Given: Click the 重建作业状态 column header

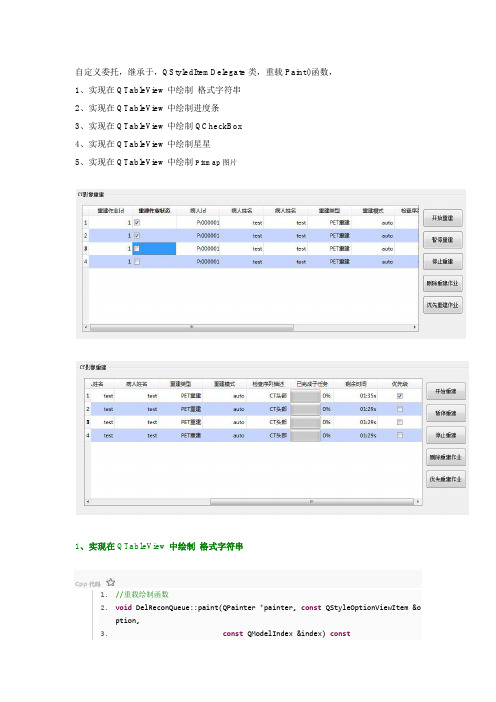Looking at the screenshot, I should 154,210.
